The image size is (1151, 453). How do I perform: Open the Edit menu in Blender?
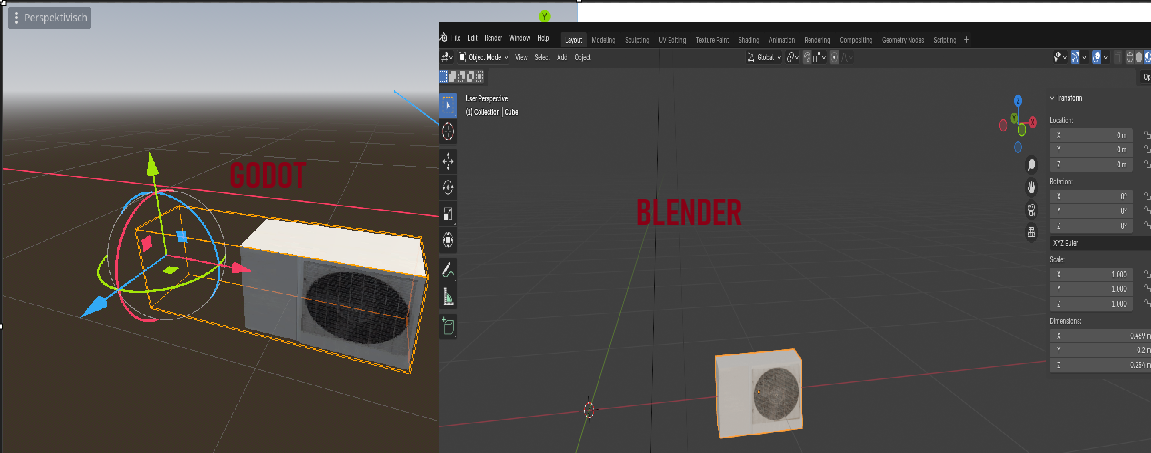(x=472, y=39)
